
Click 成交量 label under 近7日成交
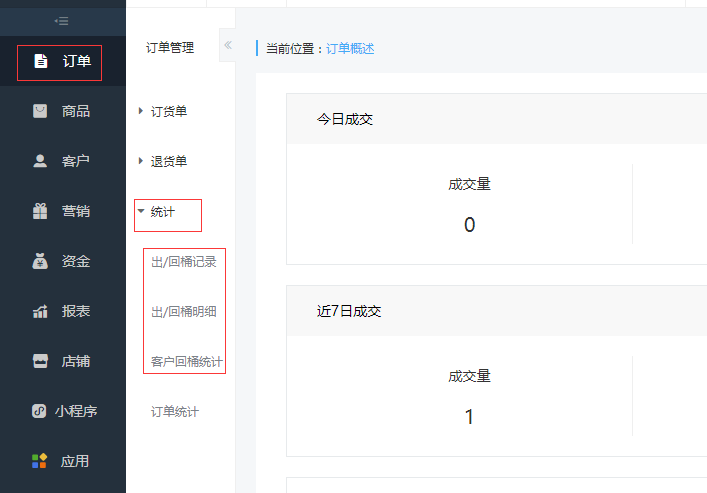click(x=469, y=376)
